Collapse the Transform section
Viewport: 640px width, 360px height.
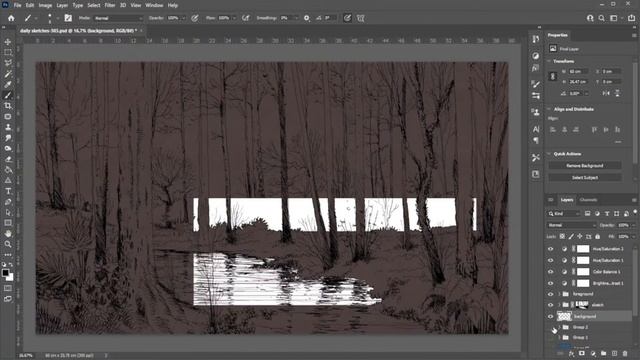tap(549, 61)
